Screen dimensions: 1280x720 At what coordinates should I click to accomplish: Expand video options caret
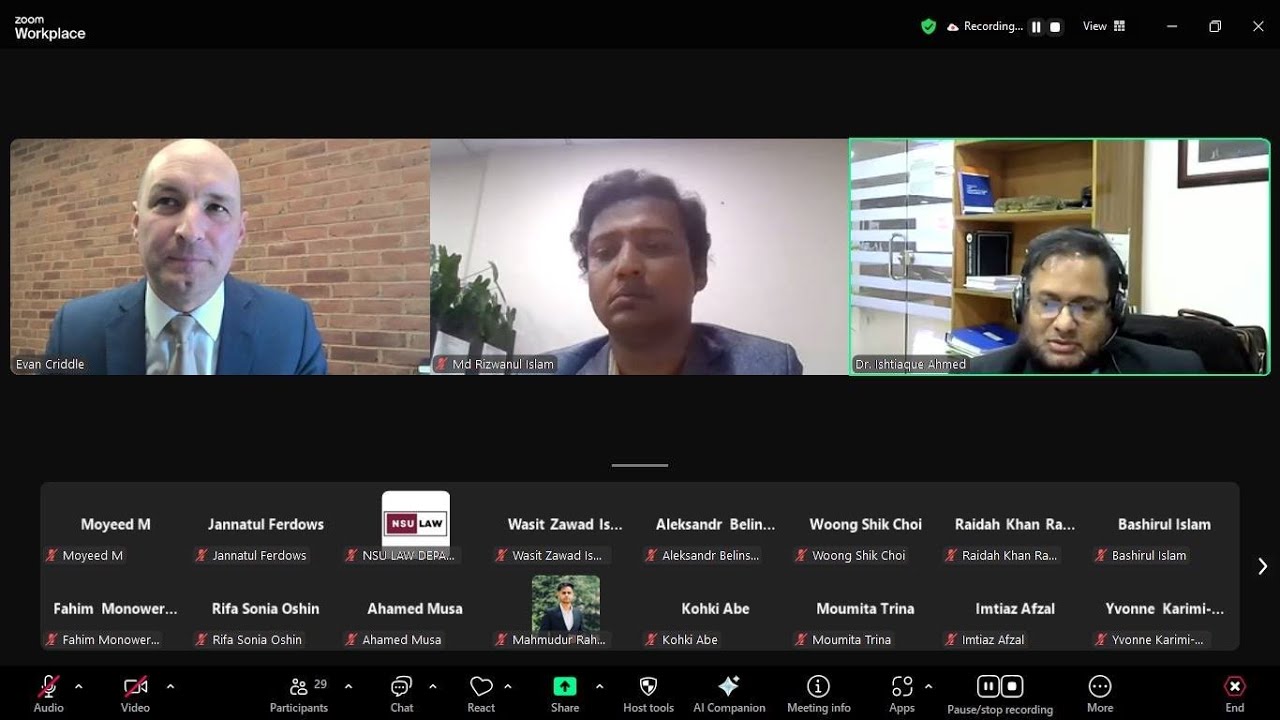coord(170,686)
